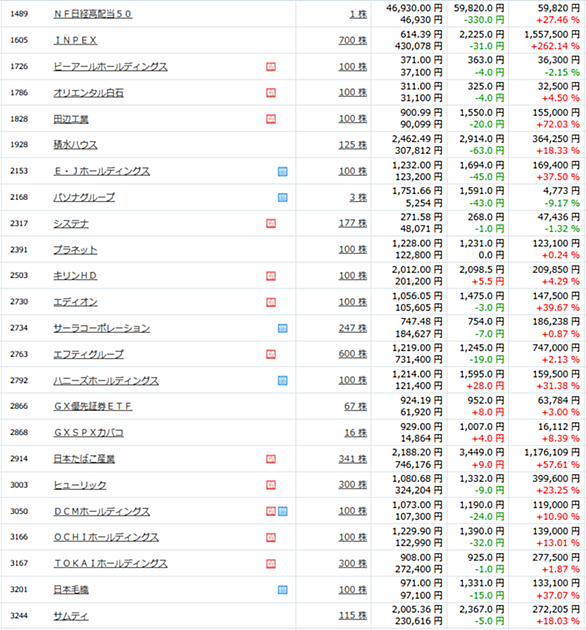Open the GXSPXカバコ link
Viewport: 586px width, 630px height.
[88, 433]
